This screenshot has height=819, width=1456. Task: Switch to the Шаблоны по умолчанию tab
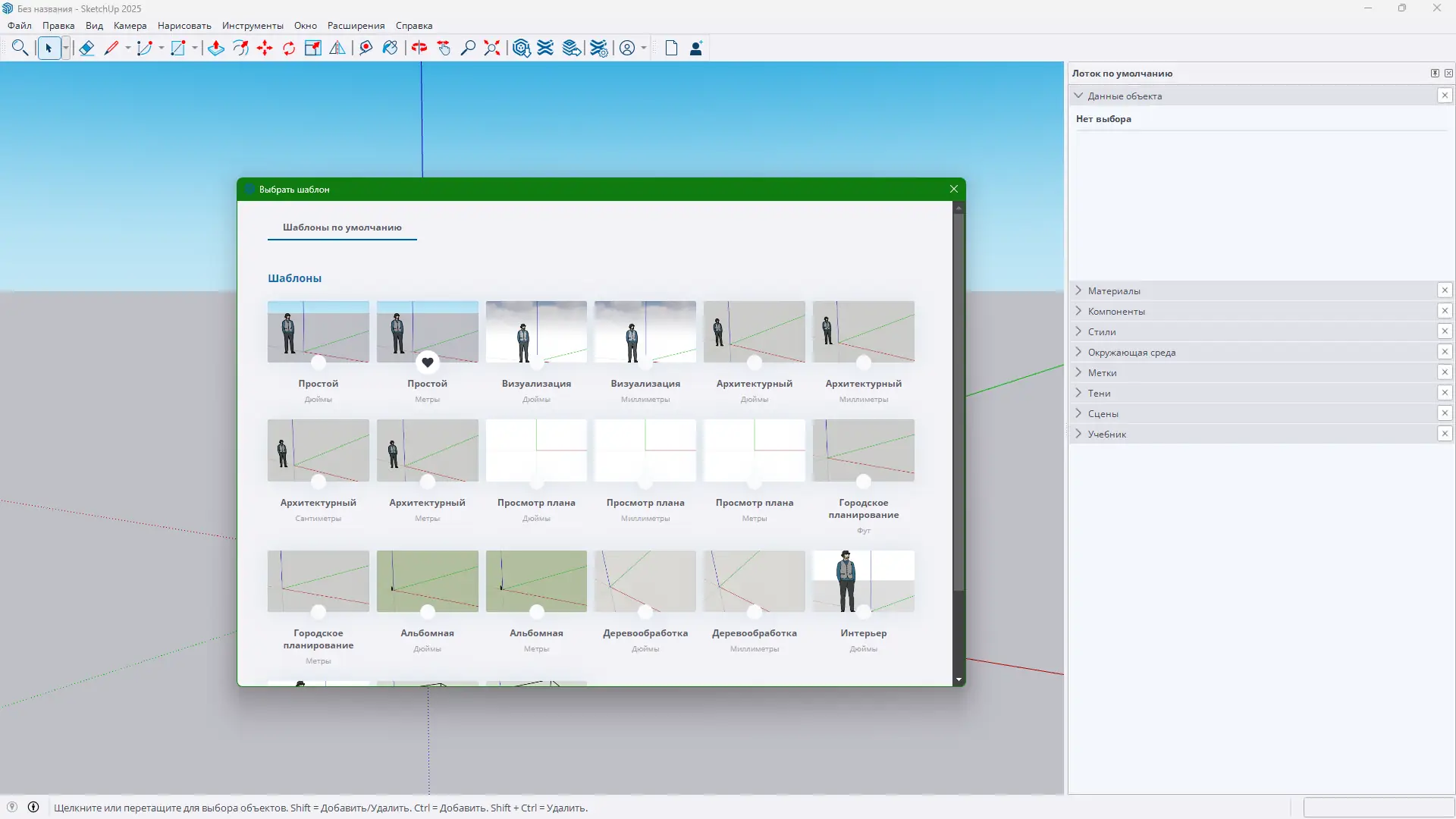342,227
